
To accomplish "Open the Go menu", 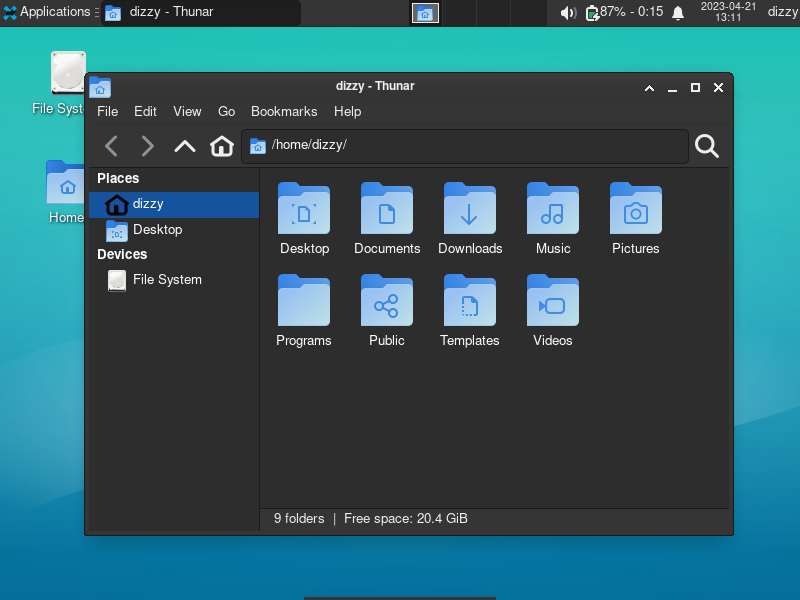I will tap(227, 112).
